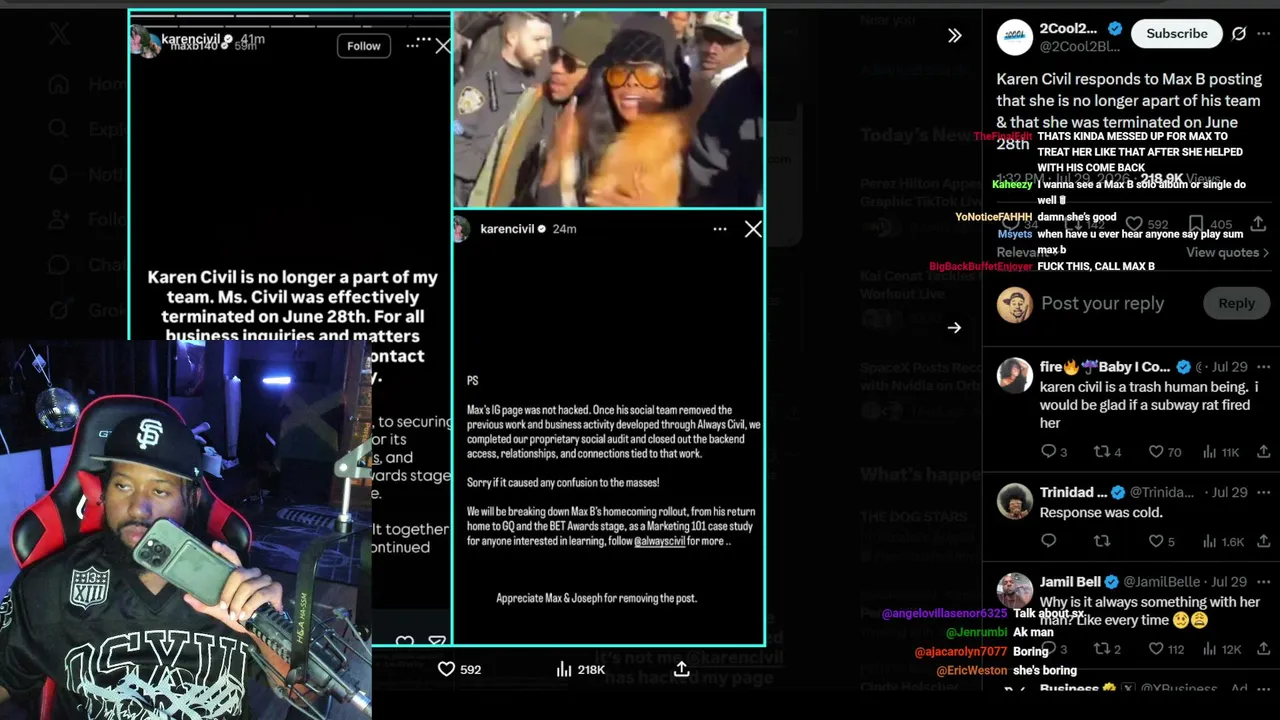Click the Follow button on the story image
1280x720 pixels.
[x=363, y=46]
